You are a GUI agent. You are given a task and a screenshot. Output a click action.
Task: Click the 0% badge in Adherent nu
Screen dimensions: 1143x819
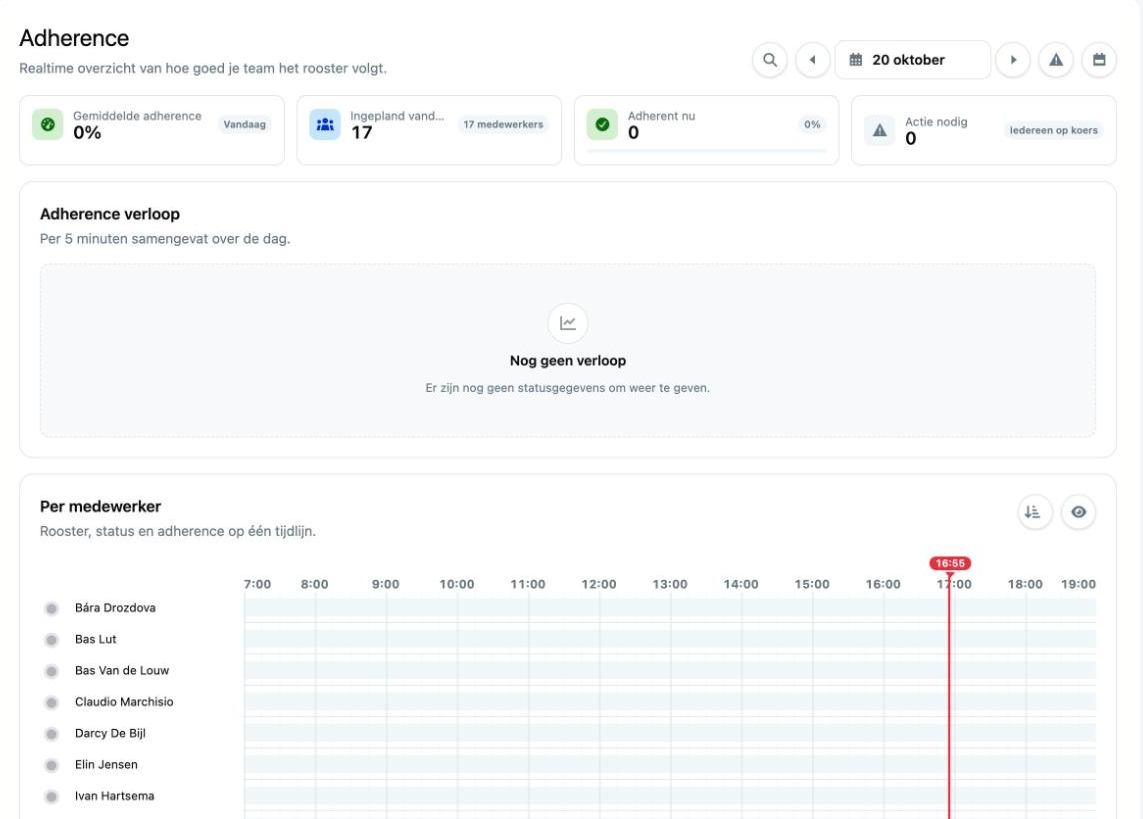coord(812,125)
